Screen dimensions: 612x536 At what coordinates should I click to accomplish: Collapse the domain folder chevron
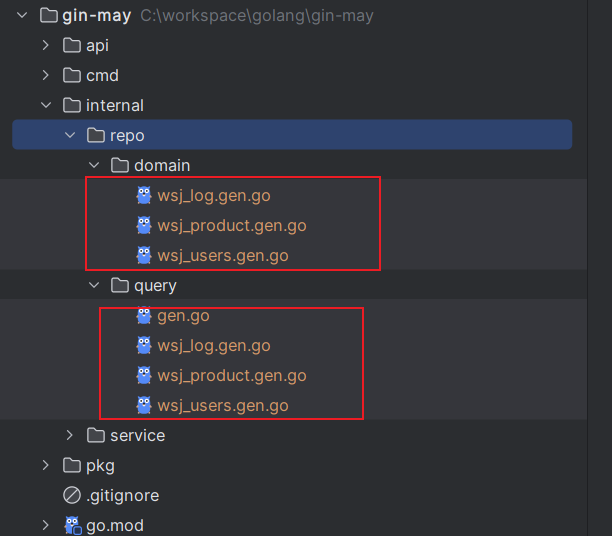pos(93,165)
